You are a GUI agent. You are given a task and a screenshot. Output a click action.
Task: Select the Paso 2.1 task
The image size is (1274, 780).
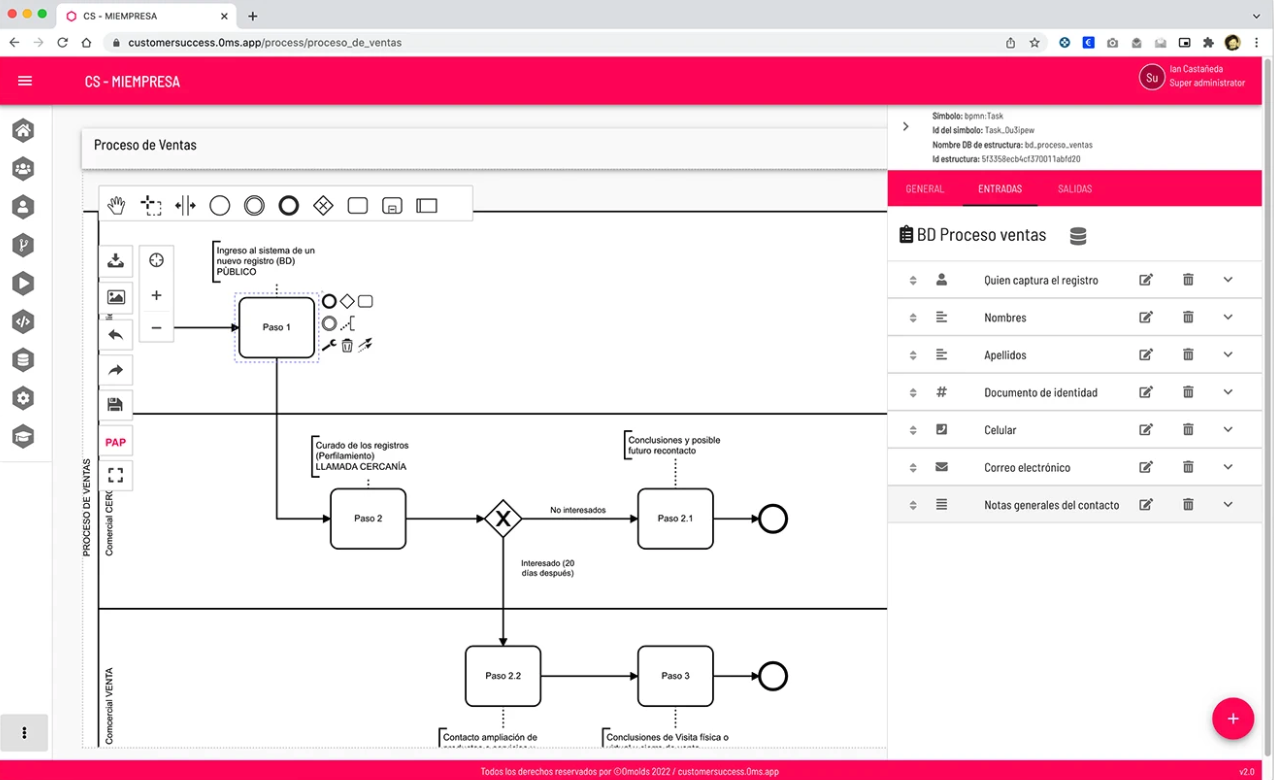(x=675, y=518)
